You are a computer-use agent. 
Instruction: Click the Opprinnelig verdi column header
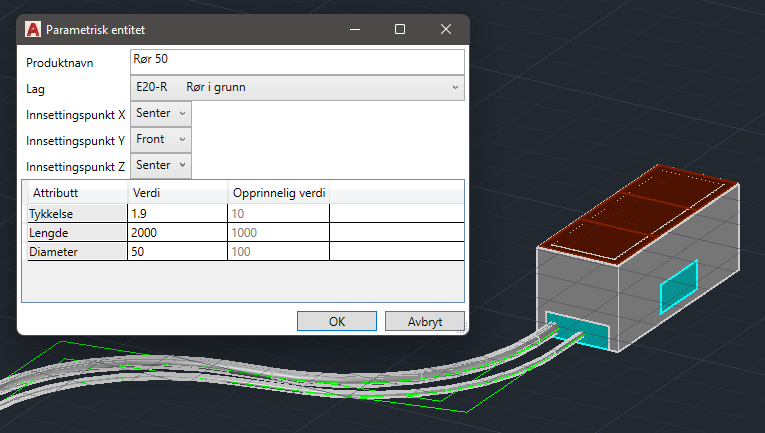tap(279, 192)
